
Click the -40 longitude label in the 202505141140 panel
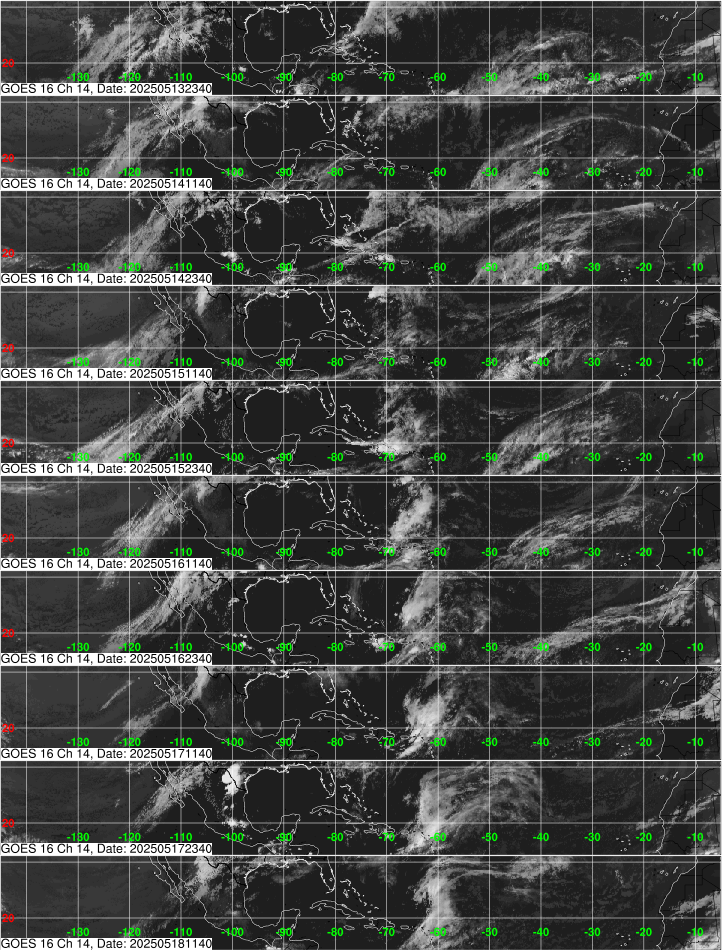pos(540,173)
